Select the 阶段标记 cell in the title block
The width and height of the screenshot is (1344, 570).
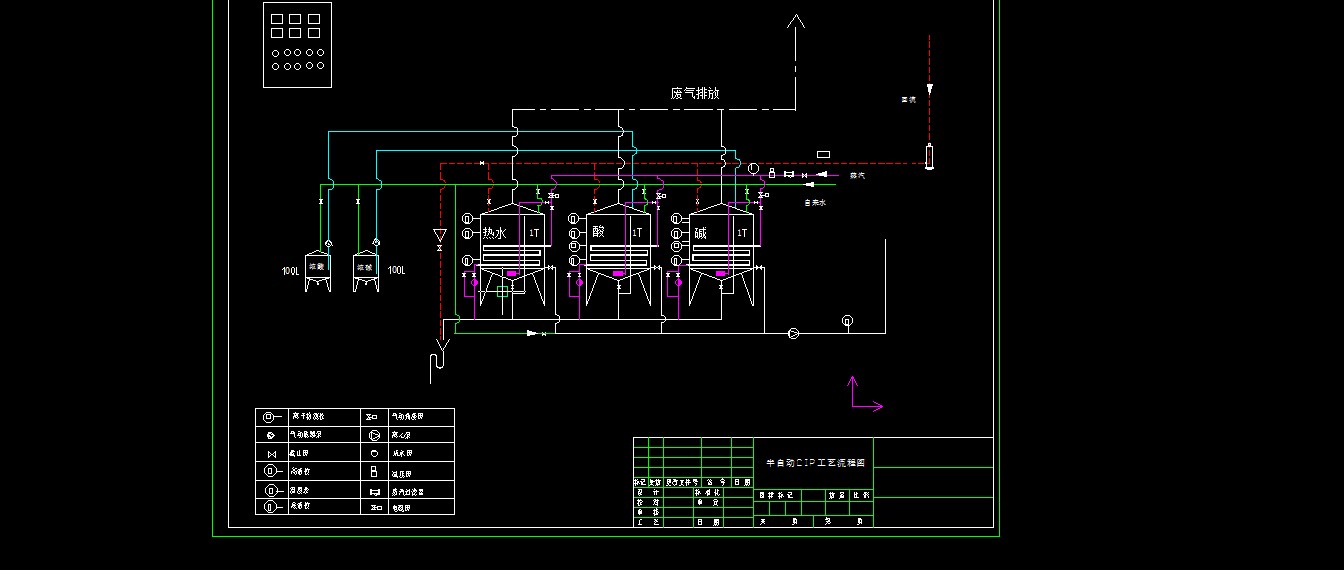click(x=777, y=495)
